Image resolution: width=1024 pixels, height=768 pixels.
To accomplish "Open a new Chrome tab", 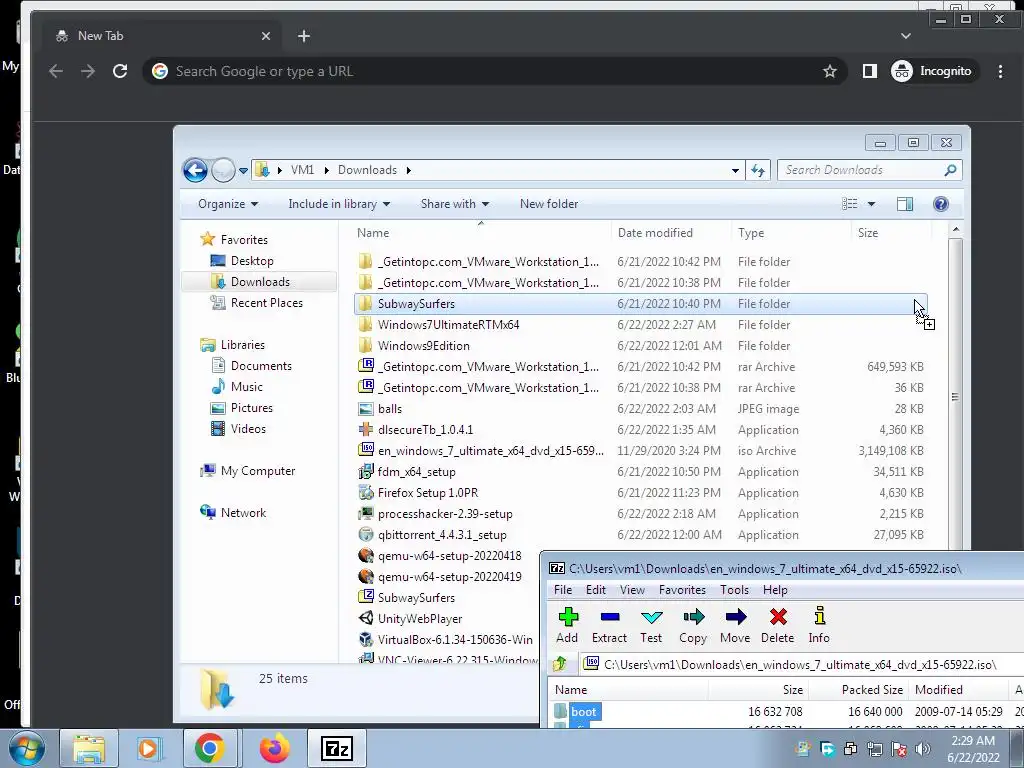I will pos(304,36).
